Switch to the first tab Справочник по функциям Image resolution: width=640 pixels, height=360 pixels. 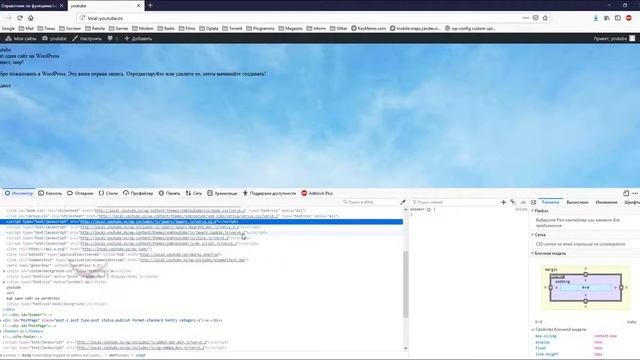pos(29,6)
